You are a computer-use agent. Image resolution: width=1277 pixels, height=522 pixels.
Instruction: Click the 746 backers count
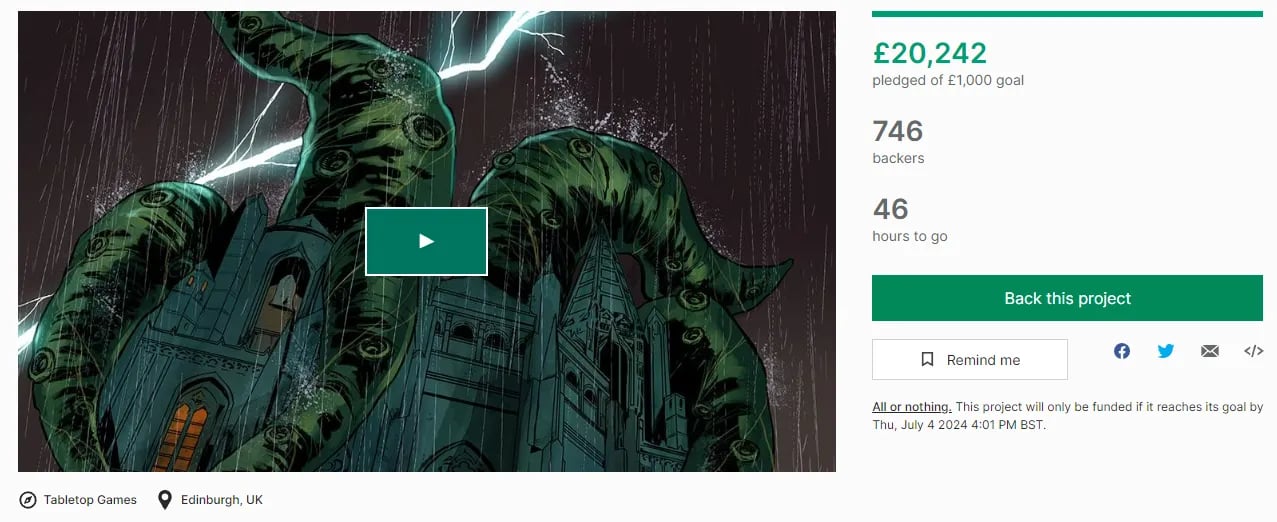click(x=898, y=131)
